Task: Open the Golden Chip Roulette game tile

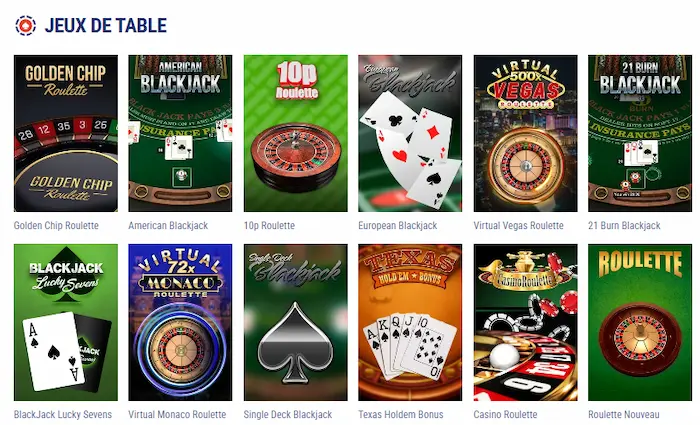Action: tap(66, 133)
